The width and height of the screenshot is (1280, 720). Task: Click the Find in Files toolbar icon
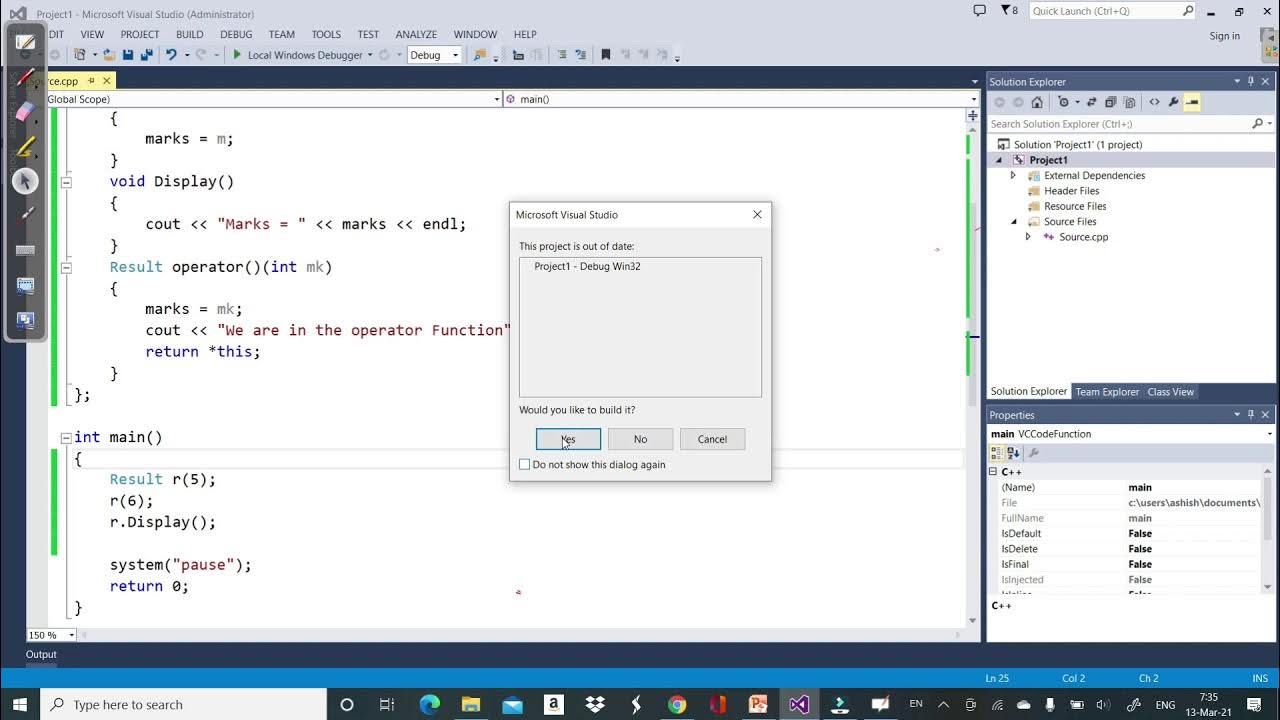coord(479,55)
